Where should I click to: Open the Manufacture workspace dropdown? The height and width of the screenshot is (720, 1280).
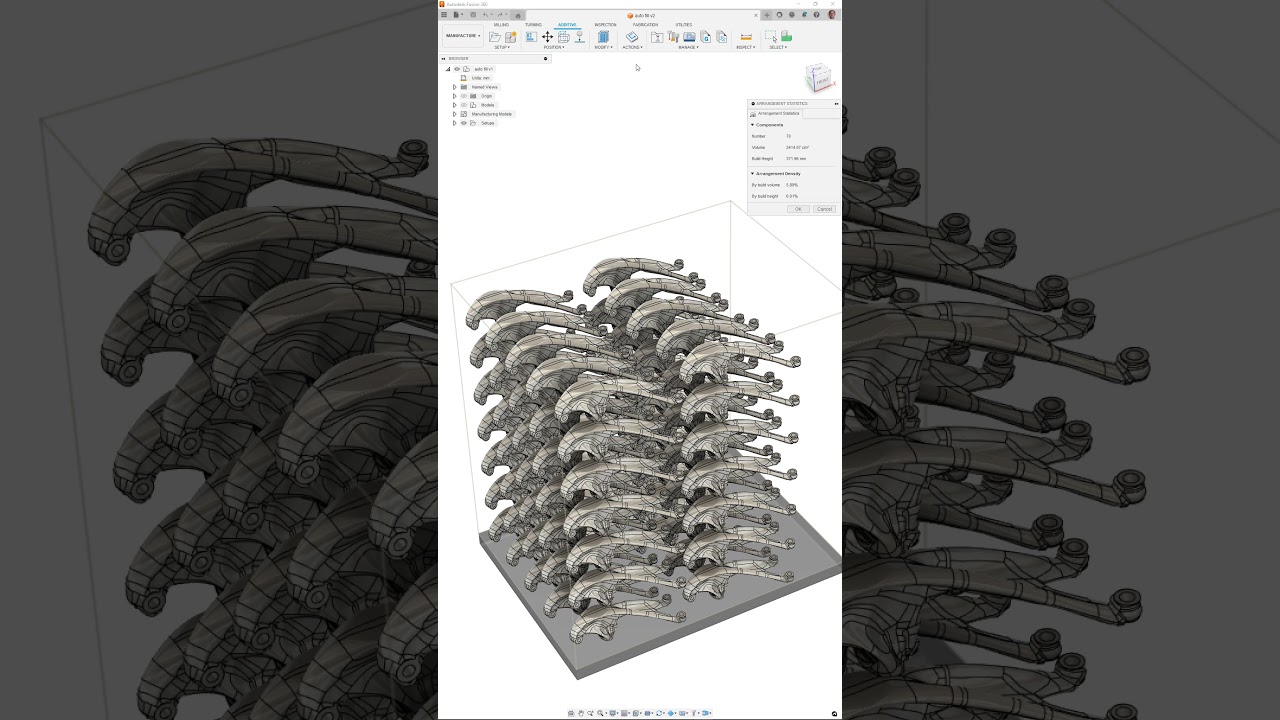[463, 36]
